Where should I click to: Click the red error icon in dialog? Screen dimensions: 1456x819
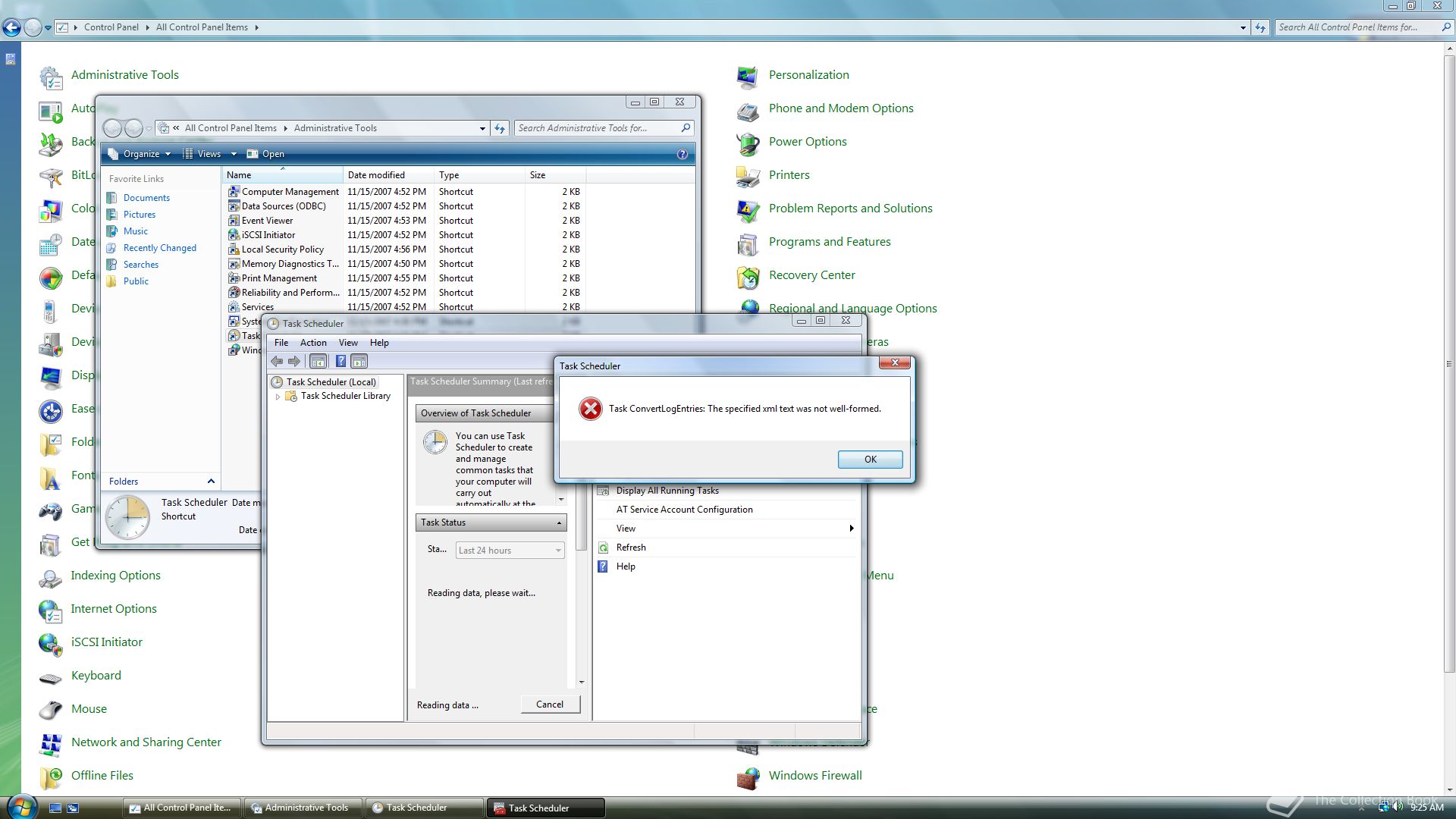coord(590,409)
